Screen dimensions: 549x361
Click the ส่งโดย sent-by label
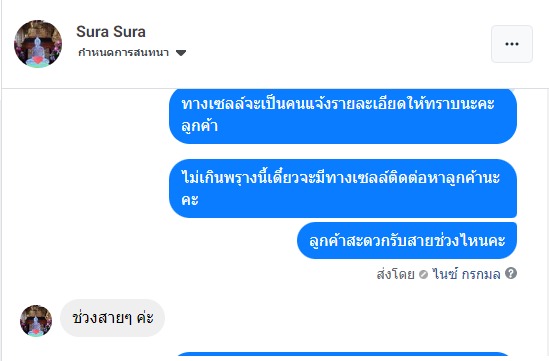coord(396,274)
